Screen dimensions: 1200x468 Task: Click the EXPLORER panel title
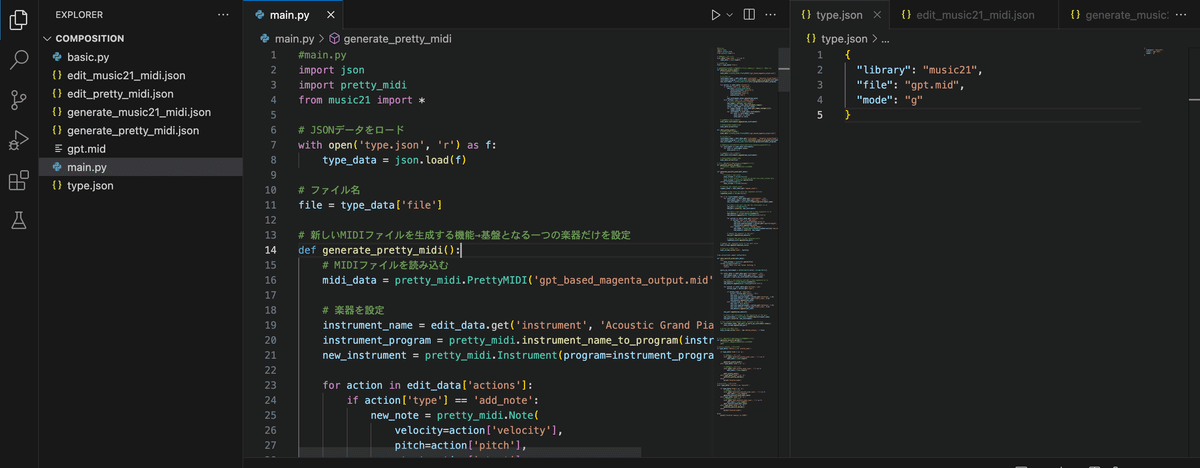[x=79, y=15]
